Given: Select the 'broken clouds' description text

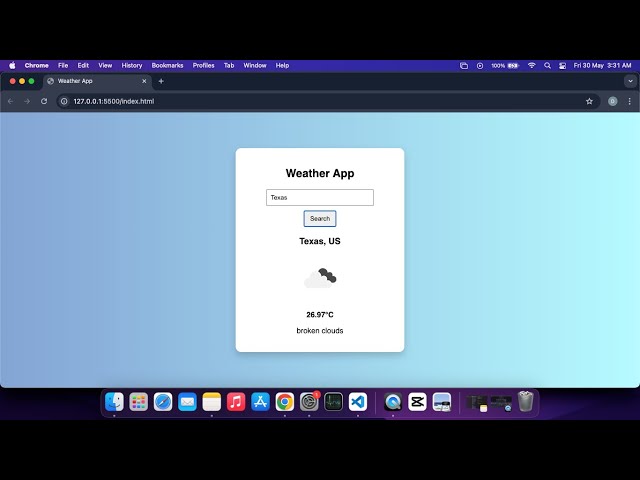Looking at the screenshot, I should pyautogui.click(x=320, y=331).
